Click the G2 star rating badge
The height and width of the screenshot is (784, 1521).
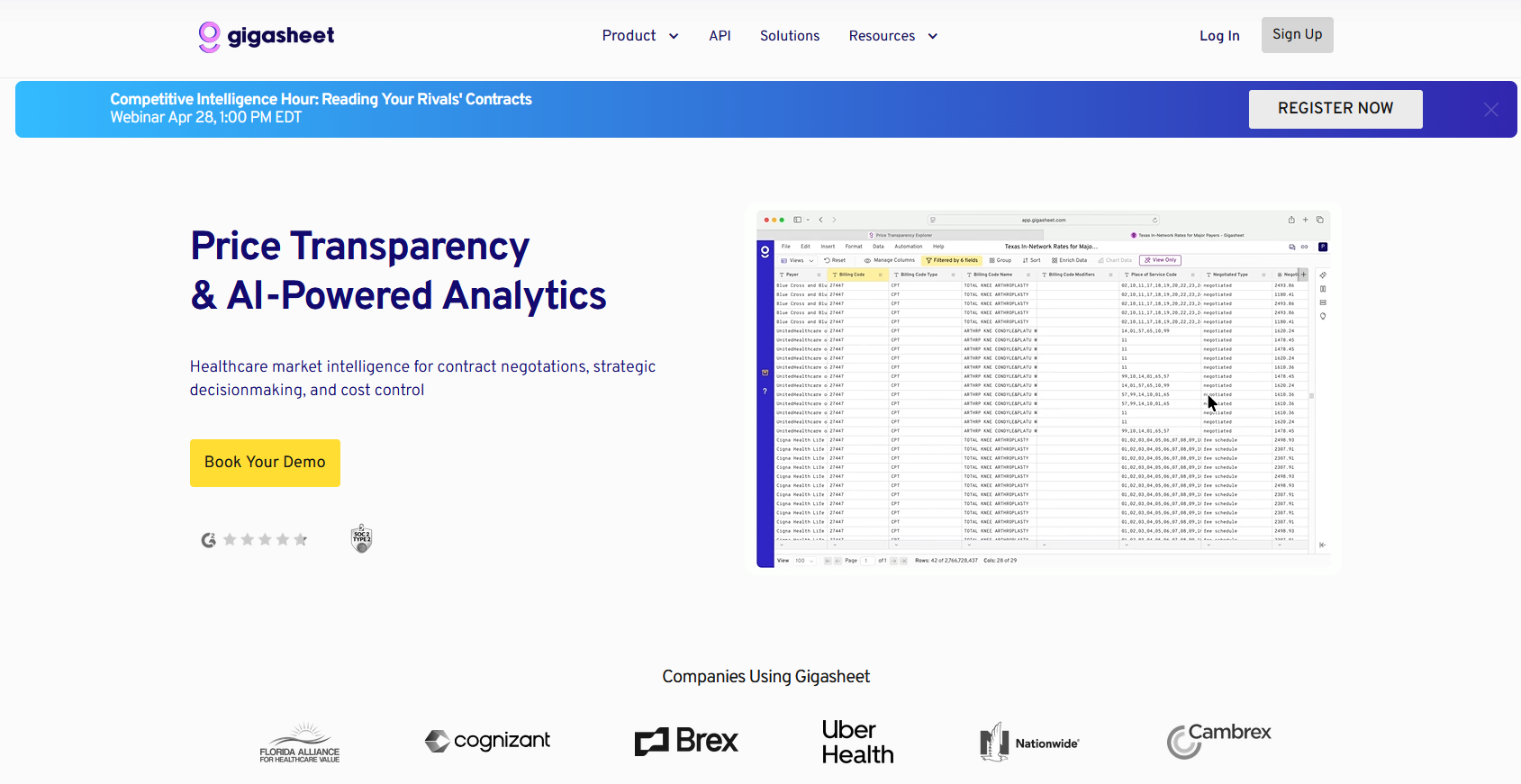pyautogui.click(x=255, y=540)
